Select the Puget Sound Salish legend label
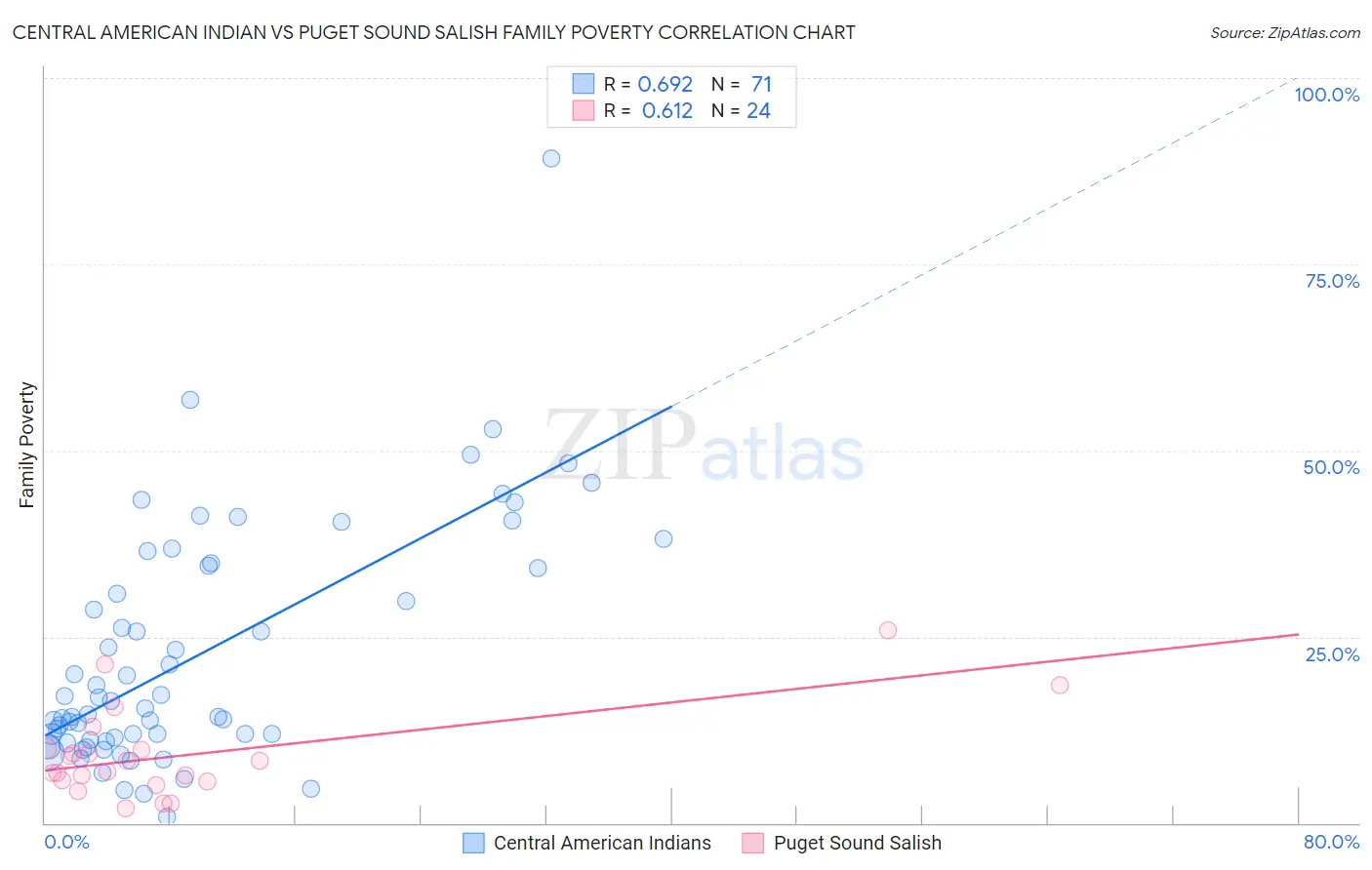The image size is (1372, 870). pyautogui.click(x=858, y=843)
